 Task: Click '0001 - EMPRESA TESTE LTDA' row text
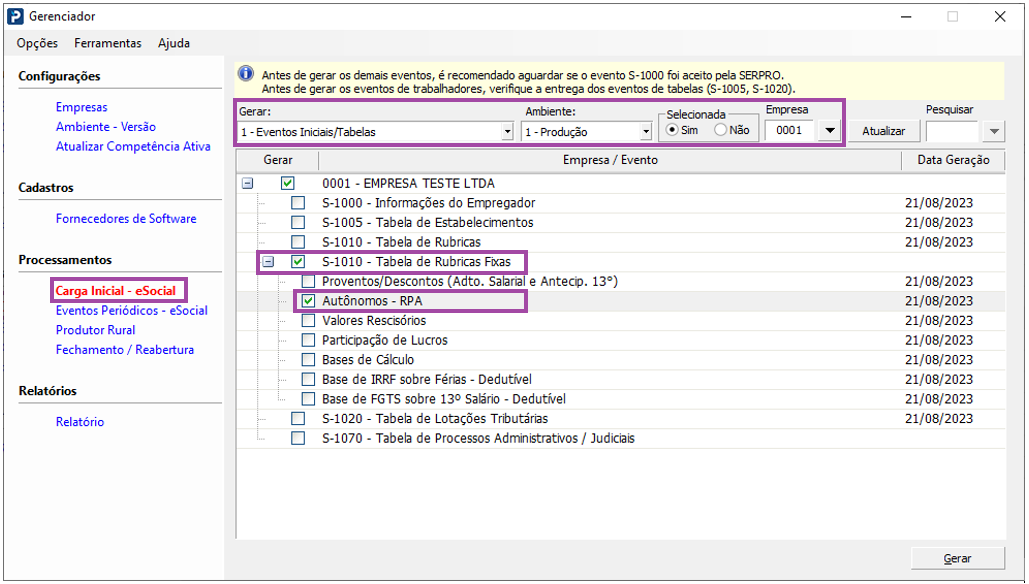[x=408, y=183]
